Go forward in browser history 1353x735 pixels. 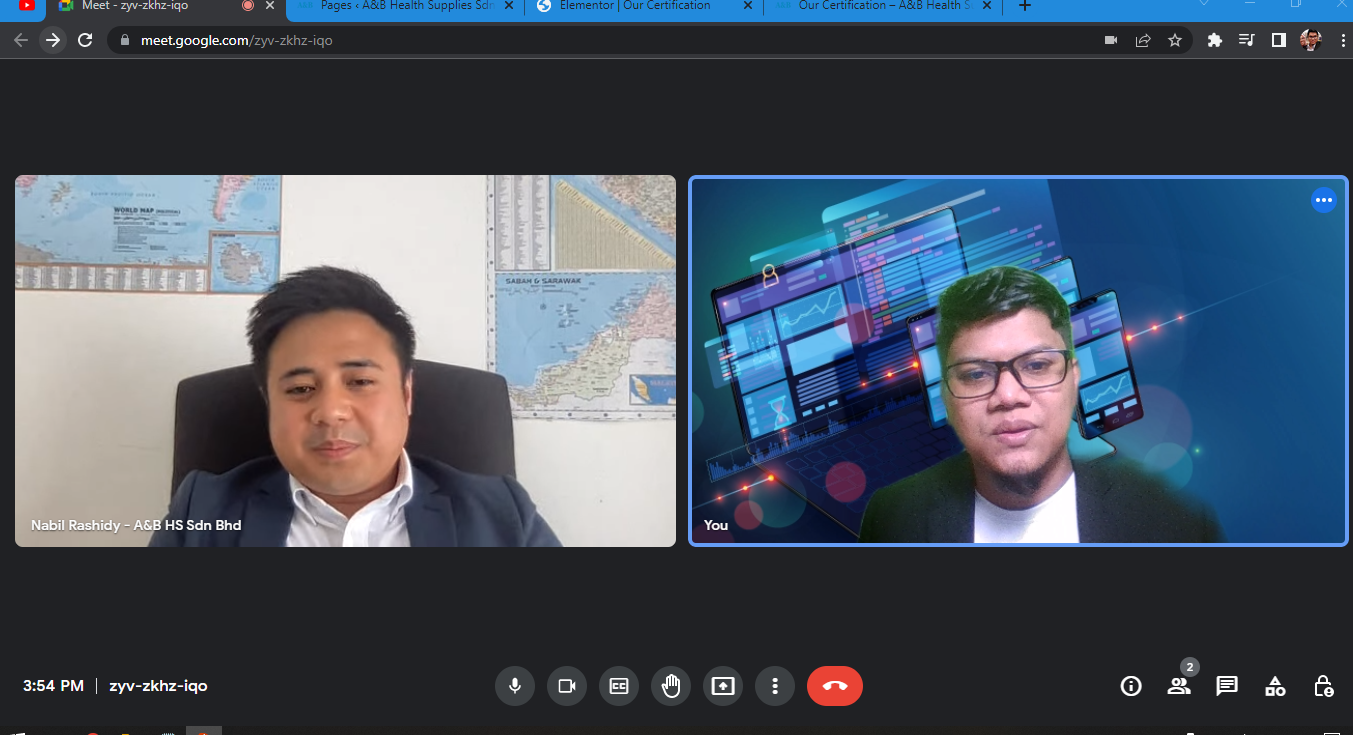[x=53, y=40]
